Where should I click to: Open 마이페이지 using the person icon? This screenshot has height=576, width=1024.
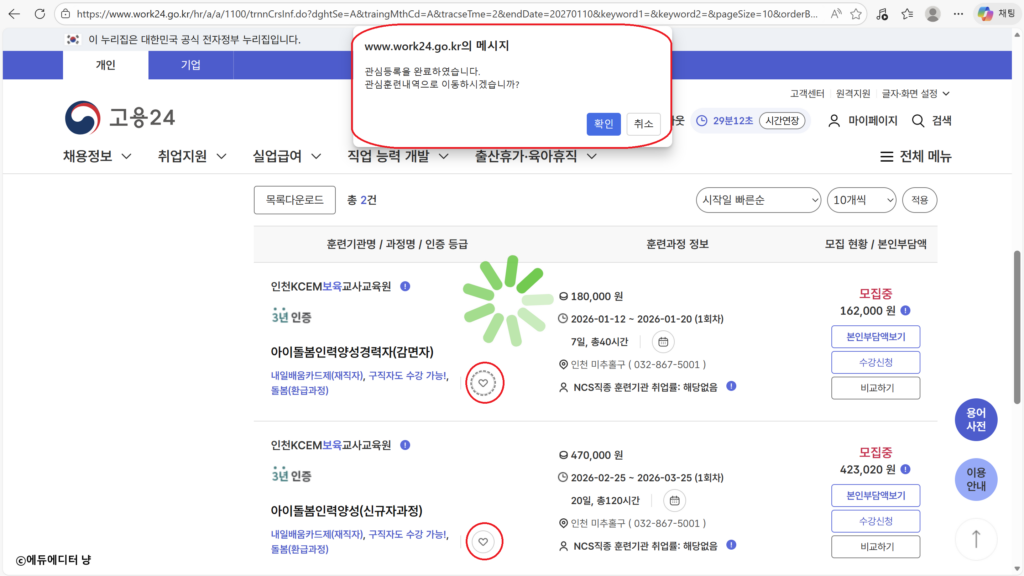834,119
